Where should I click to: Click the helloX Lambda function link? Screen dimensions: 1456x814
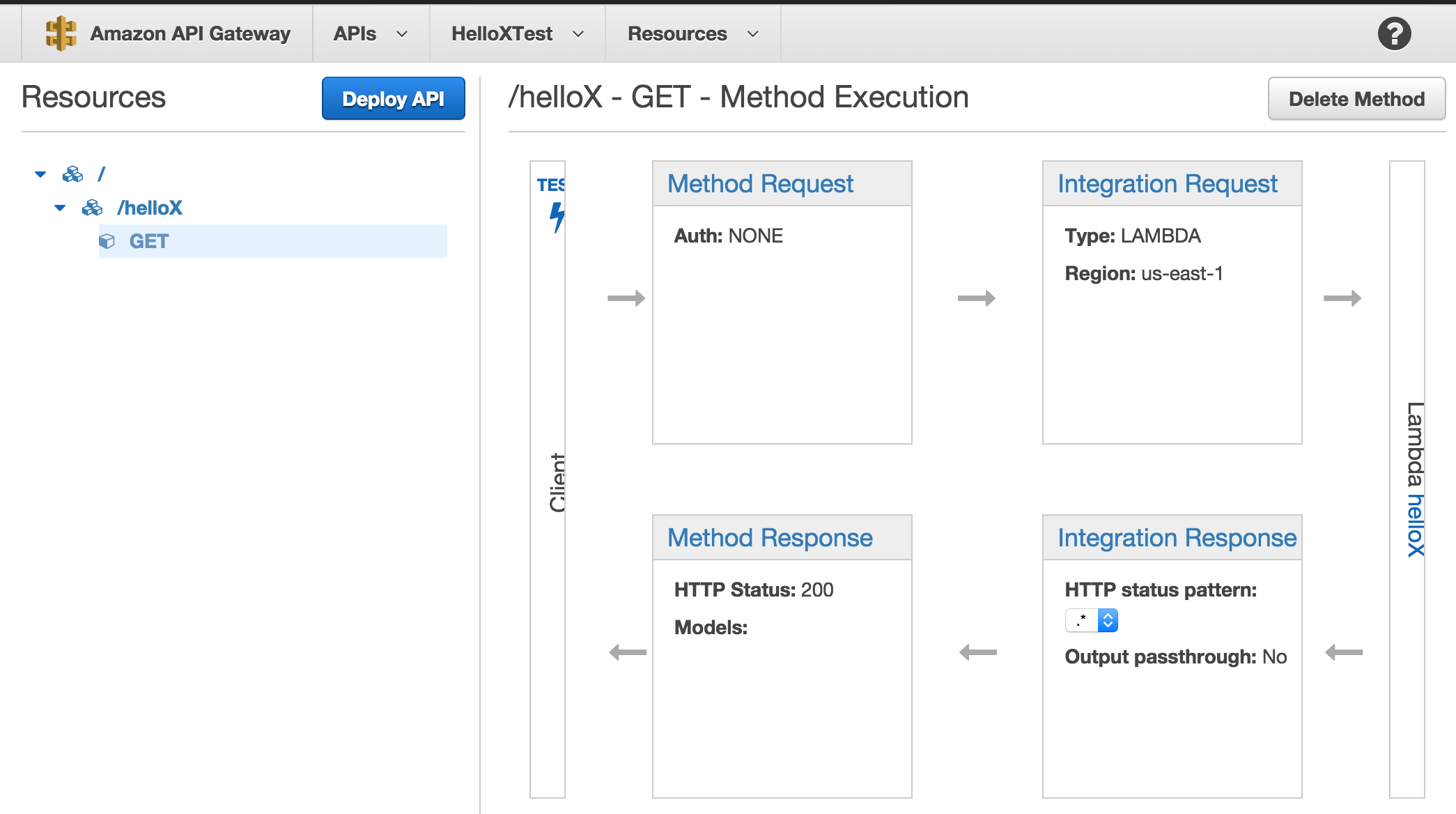1414,525
